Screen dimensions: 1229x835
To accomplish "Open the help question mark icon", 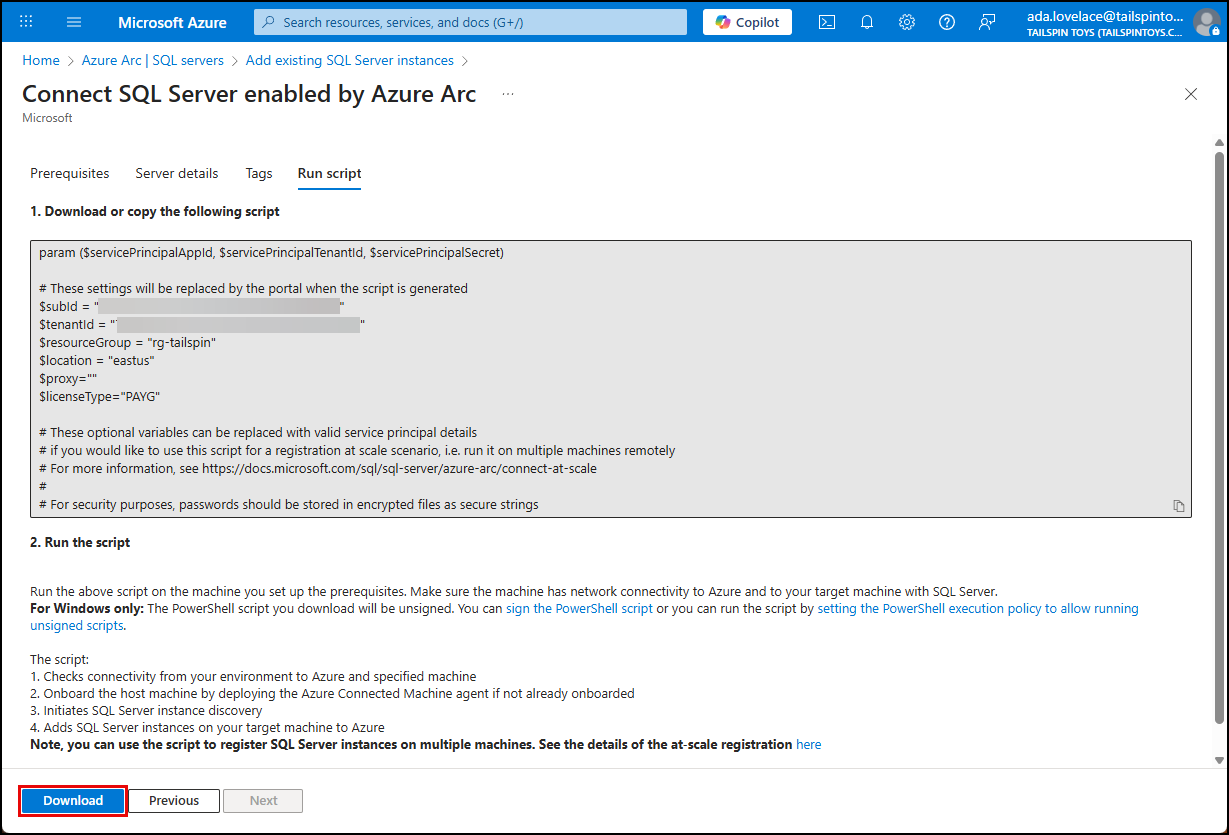I will pos(946,21).
